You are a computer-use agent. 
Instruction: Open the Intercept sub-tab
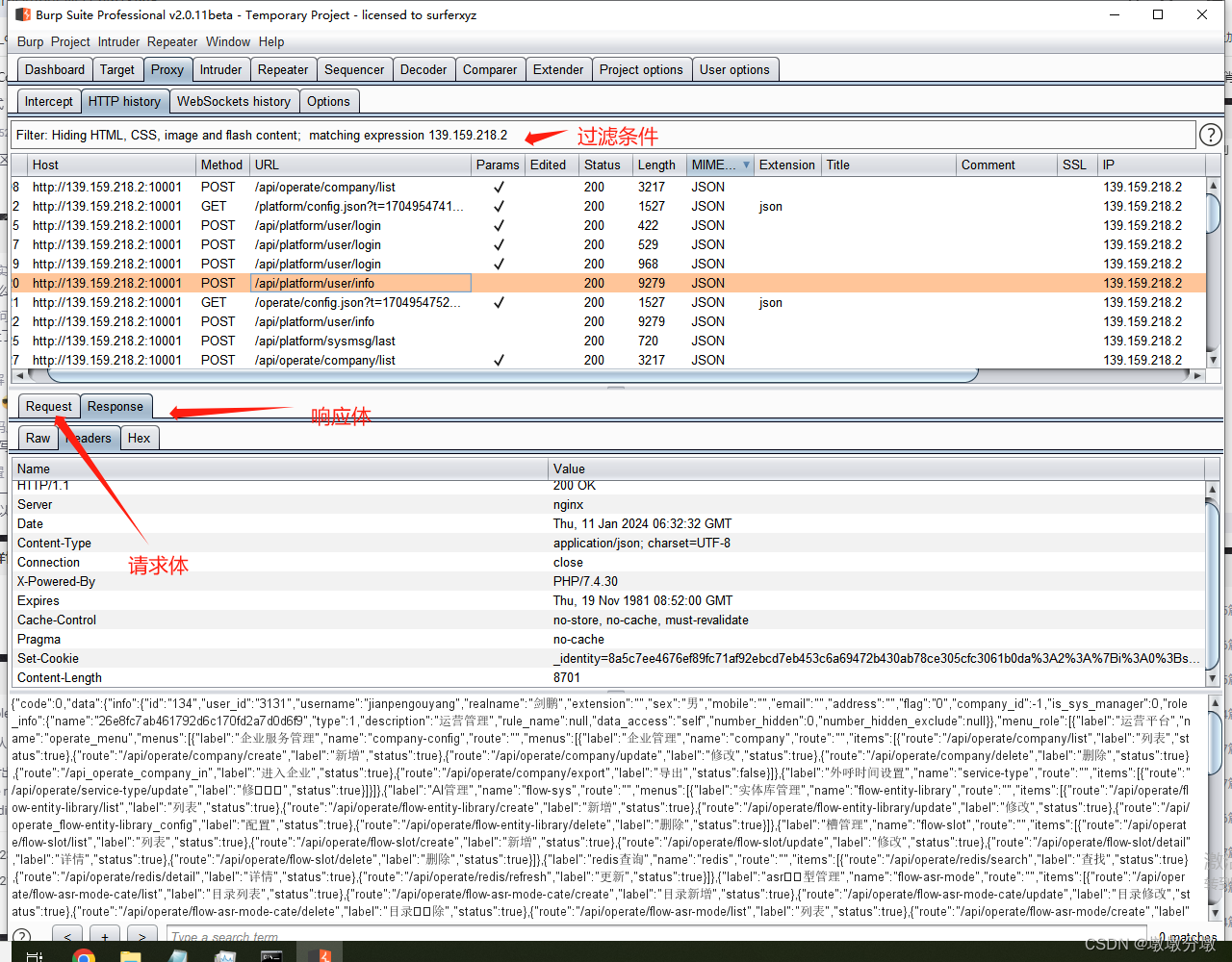coord(49,101)
